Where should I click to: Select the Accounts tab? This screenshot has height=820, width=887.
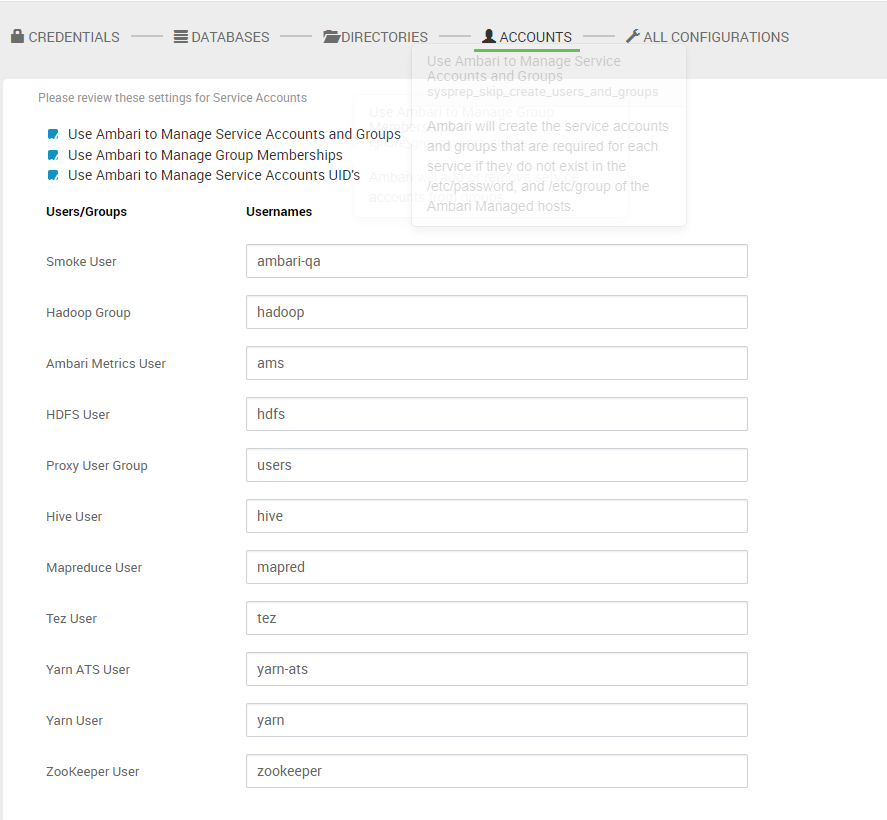coord(527,37)
